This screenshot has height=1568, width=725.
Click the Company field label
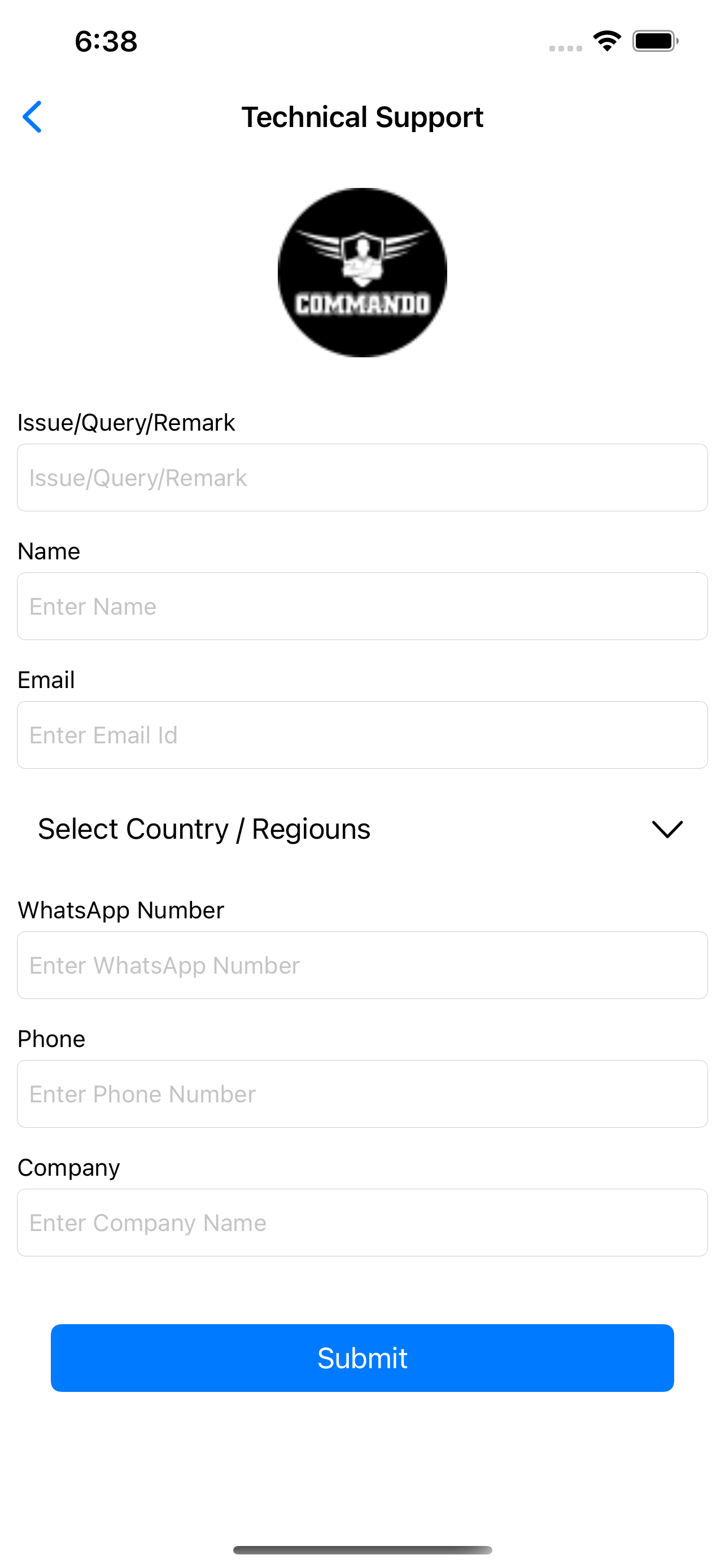pyautogui.click(x=68, y=1167)
